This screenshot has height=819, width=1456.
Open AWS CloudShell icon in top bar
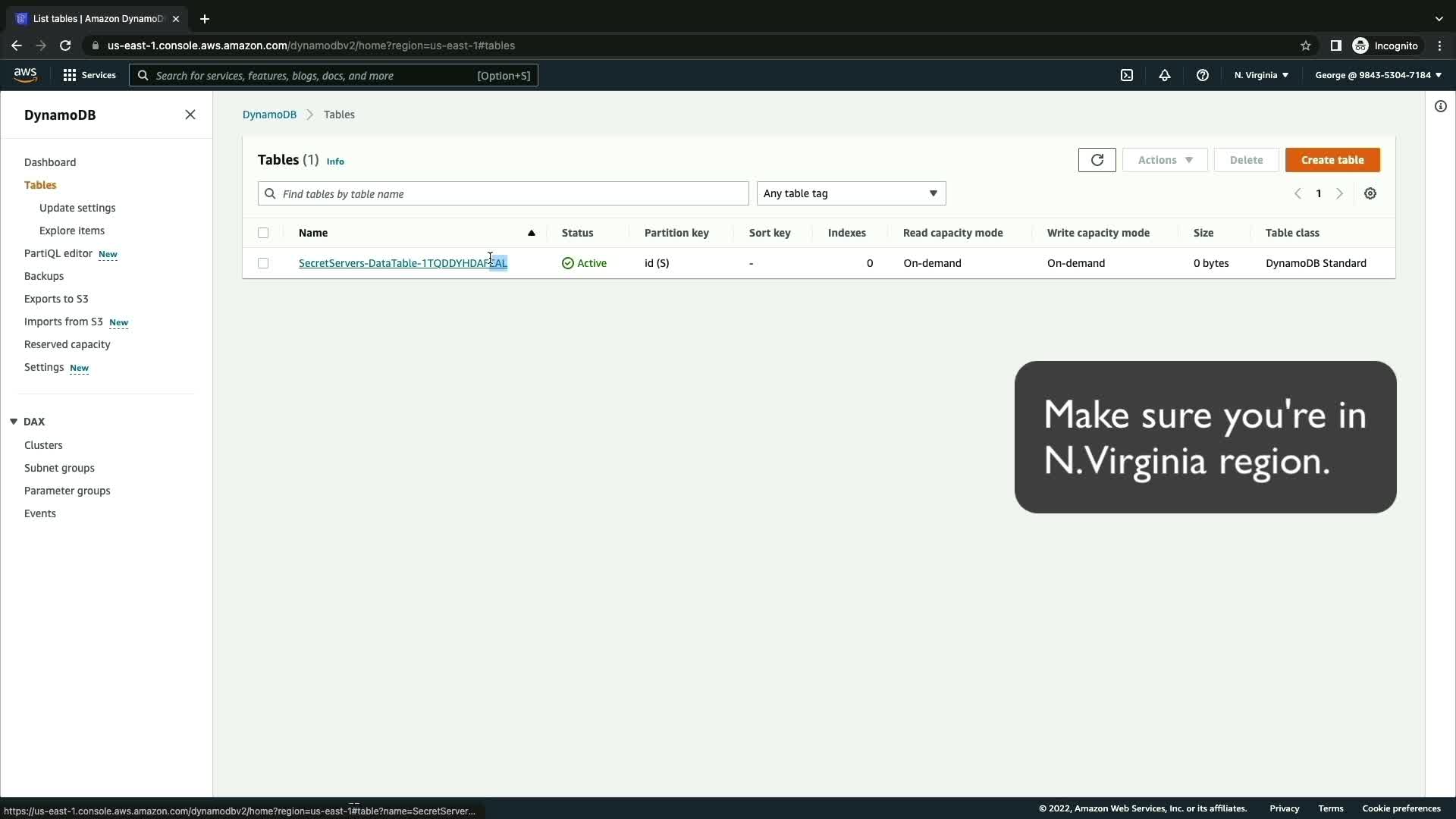pyautogui.click(x=1127, y=75)
